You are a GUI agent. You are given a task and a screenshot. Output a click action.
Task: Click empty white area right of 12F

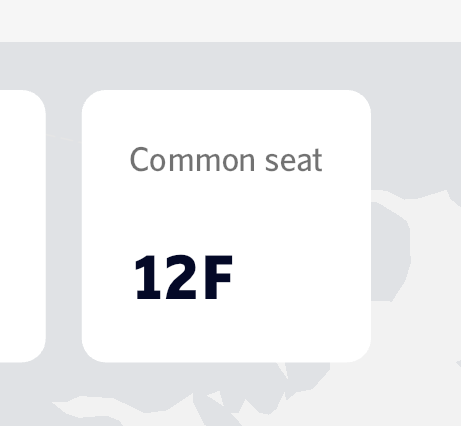[300, 278]
